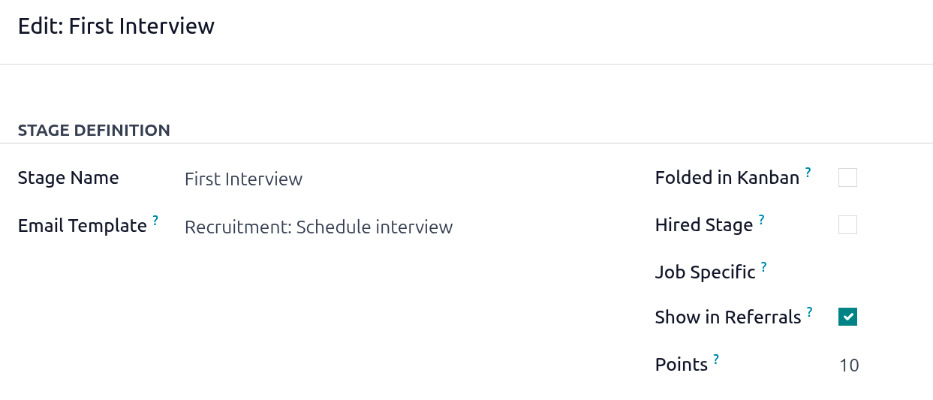Click the Hired Stage help tooltip icon
This screenshot has height=400, width=933.
pos(761,219)
